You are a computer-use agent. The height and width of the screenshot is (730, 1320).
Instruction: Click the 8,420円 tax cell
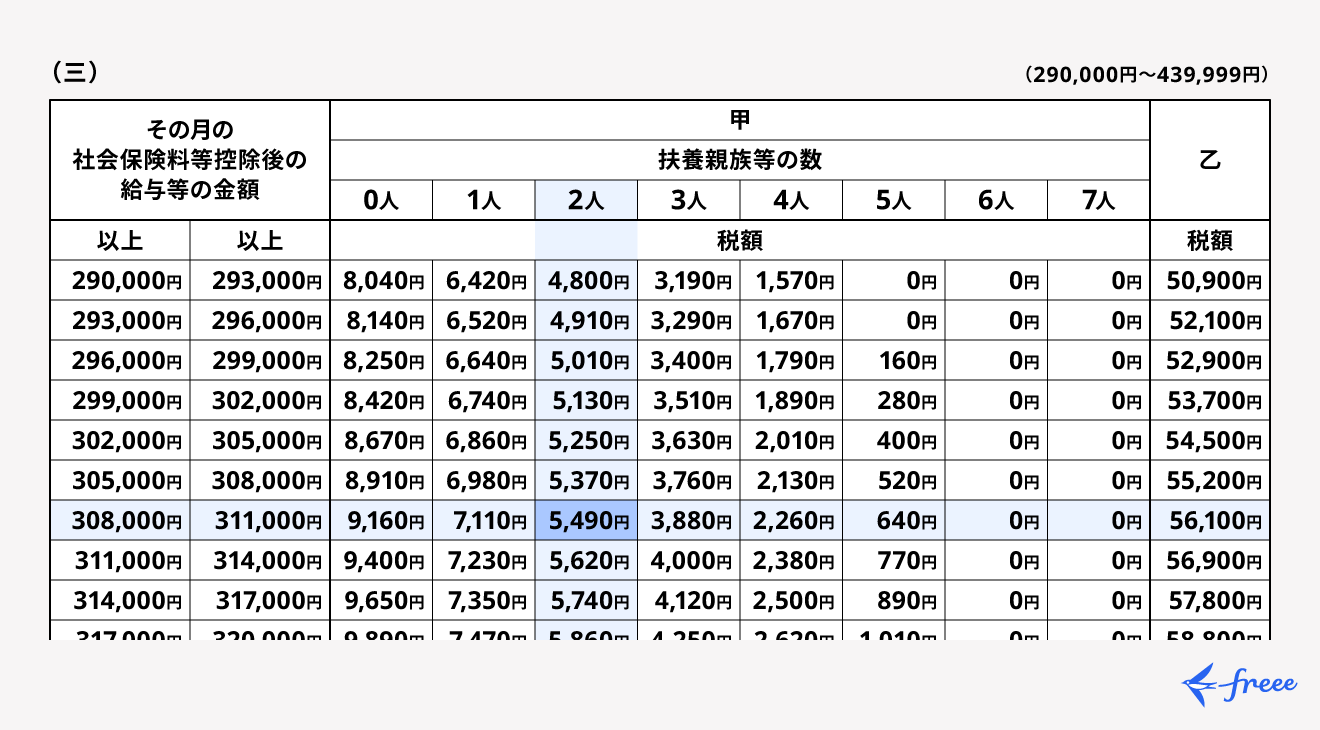coord(381,400)
